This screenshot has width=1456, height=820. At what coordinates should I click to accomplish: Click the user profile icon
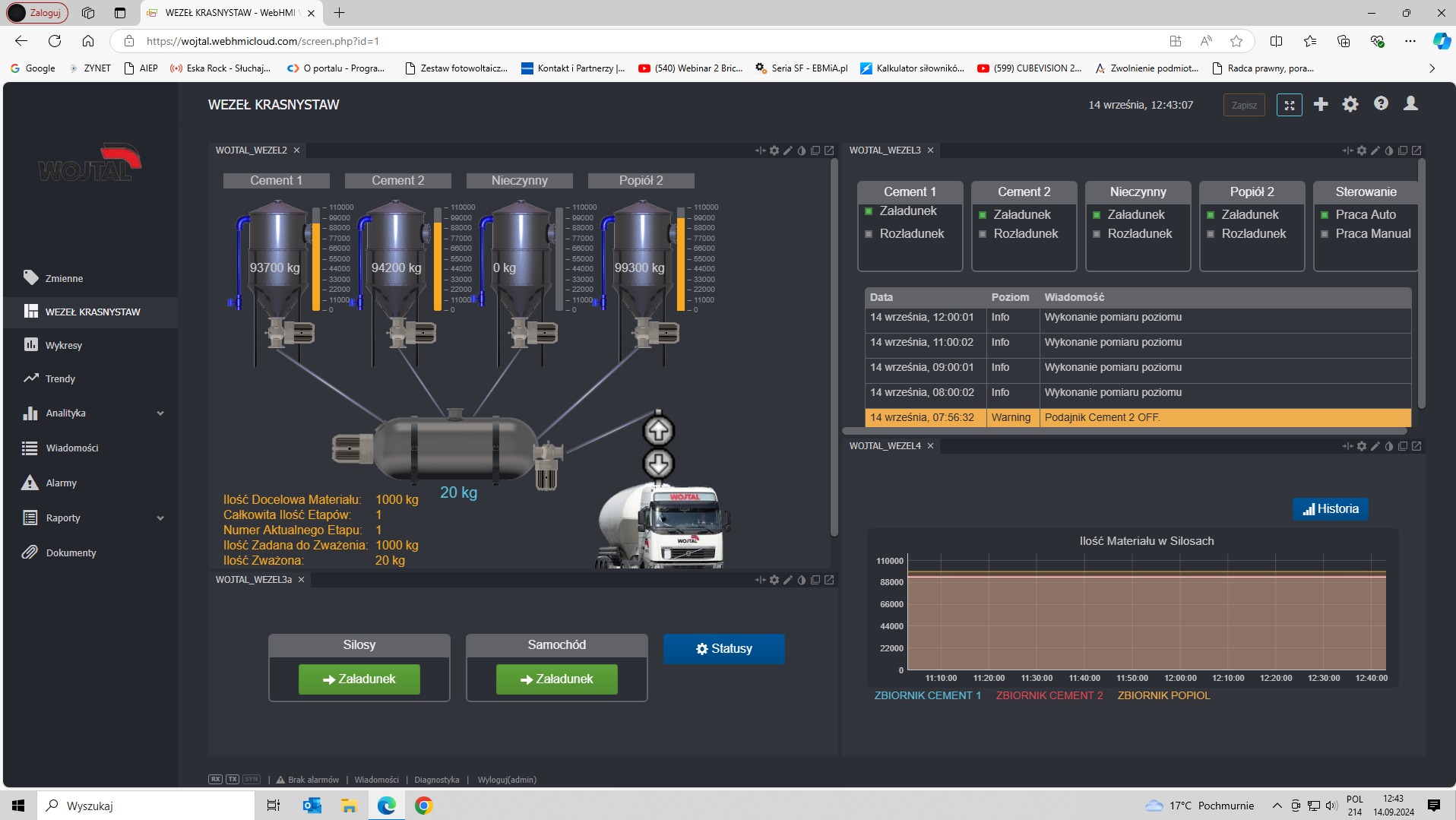1410,104
